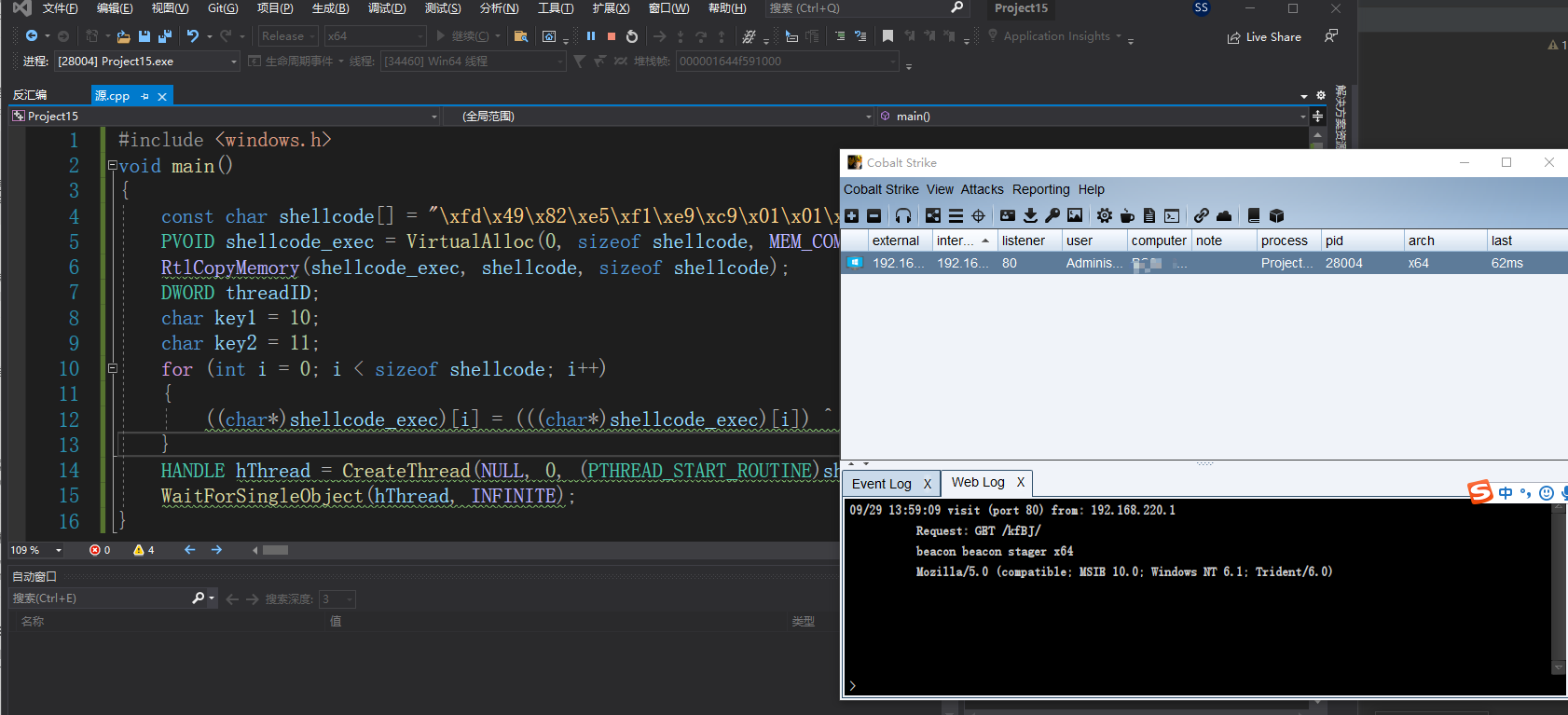The height and width of the screenshot is (715, 1568).
Task: Restart debugging with circular arrow icon
Action: click(632, 36)
